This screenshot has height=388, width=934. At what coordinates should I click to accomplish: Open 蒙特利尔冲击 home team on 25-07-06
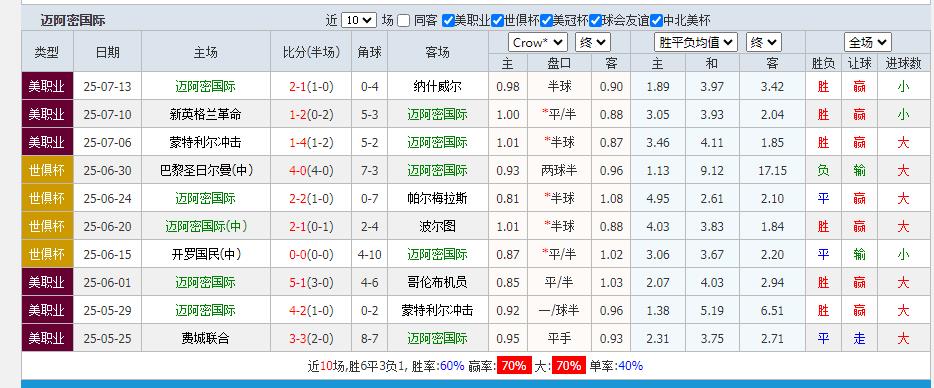coord(205,142)
